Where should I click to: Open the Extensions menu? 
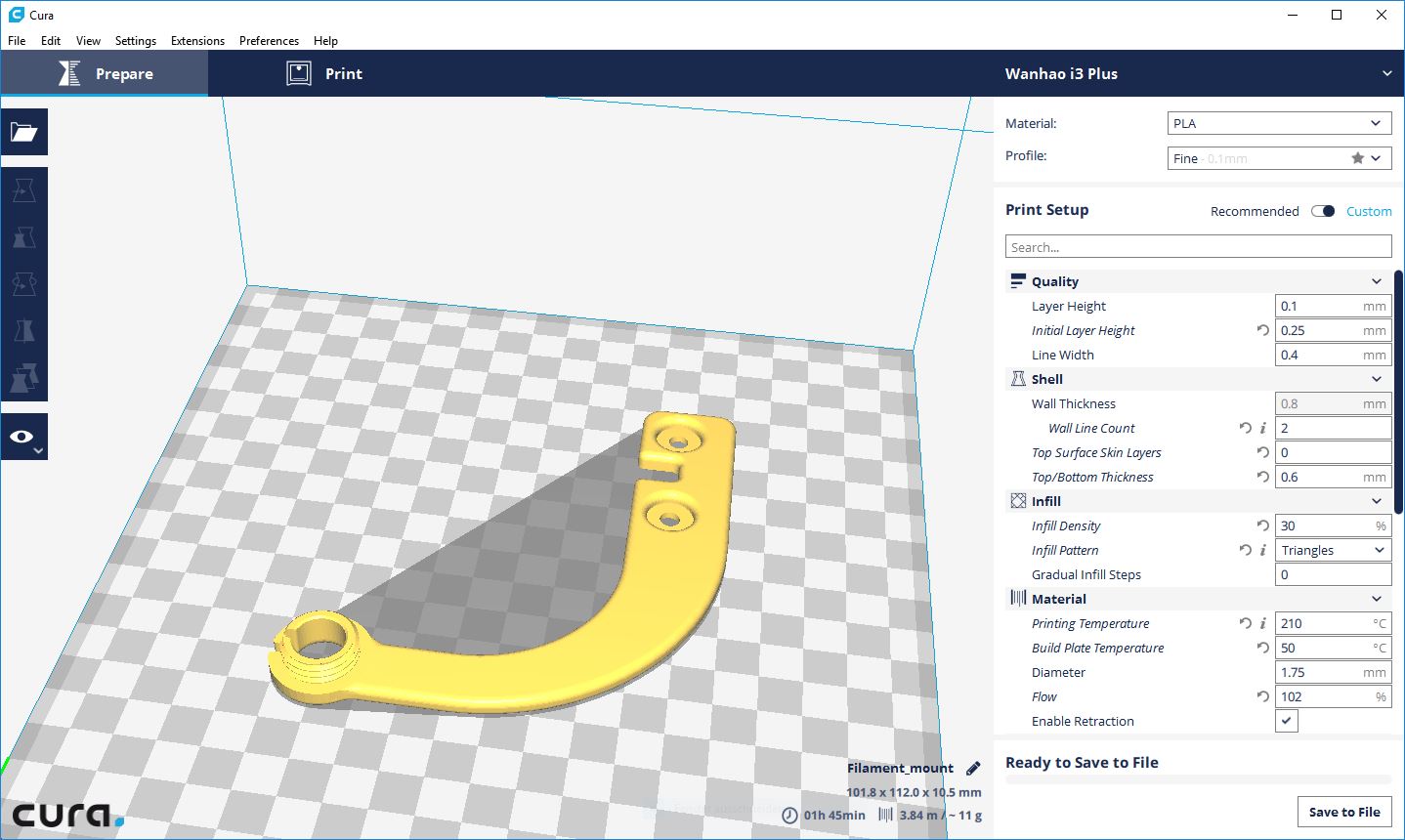(x=197, y=41)
